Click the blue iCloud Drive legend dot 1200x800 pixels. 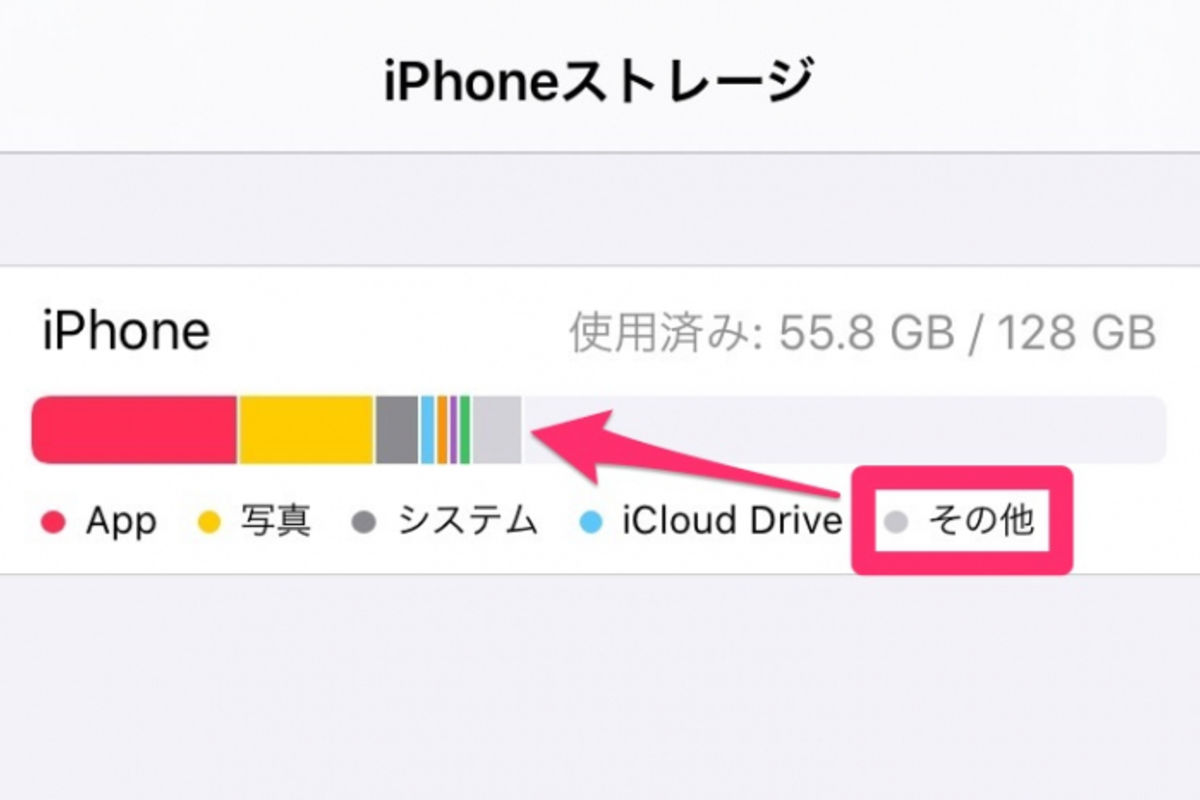(591, 522)
